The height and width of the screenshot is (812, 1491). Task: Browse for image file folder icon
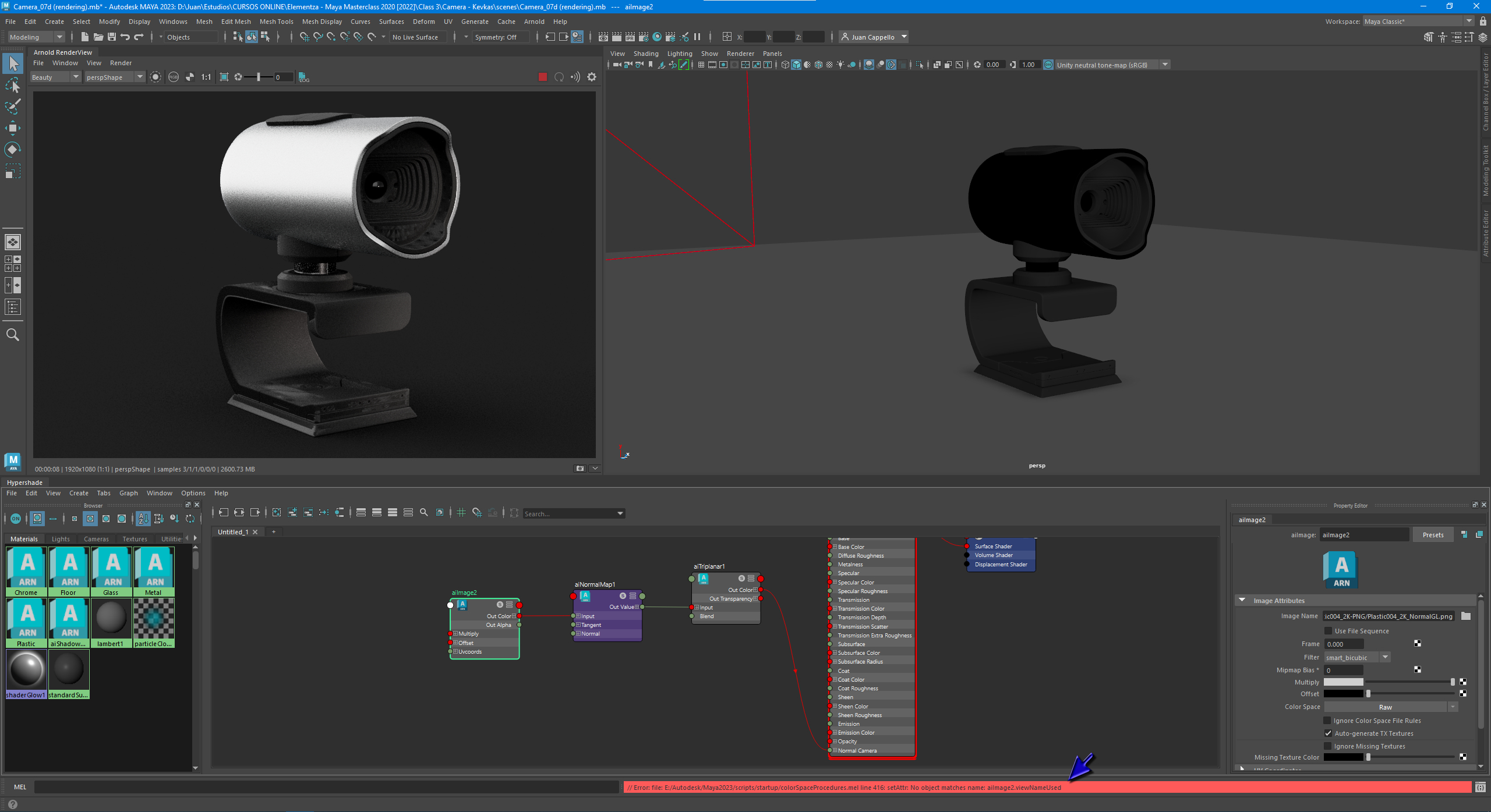click(x=1466, y=616)
